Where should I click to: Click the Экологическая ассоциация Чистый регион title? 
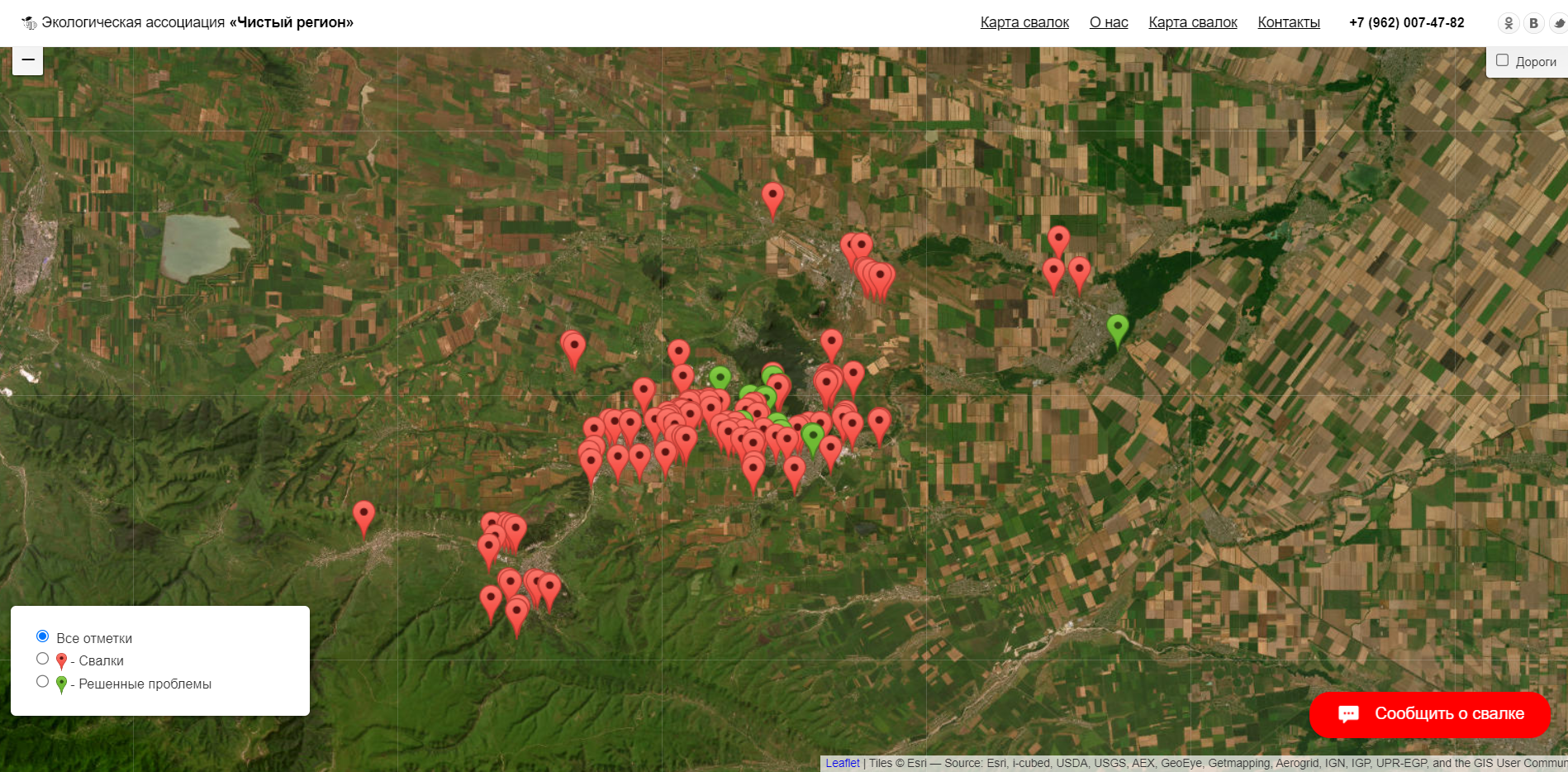(197, 22)
